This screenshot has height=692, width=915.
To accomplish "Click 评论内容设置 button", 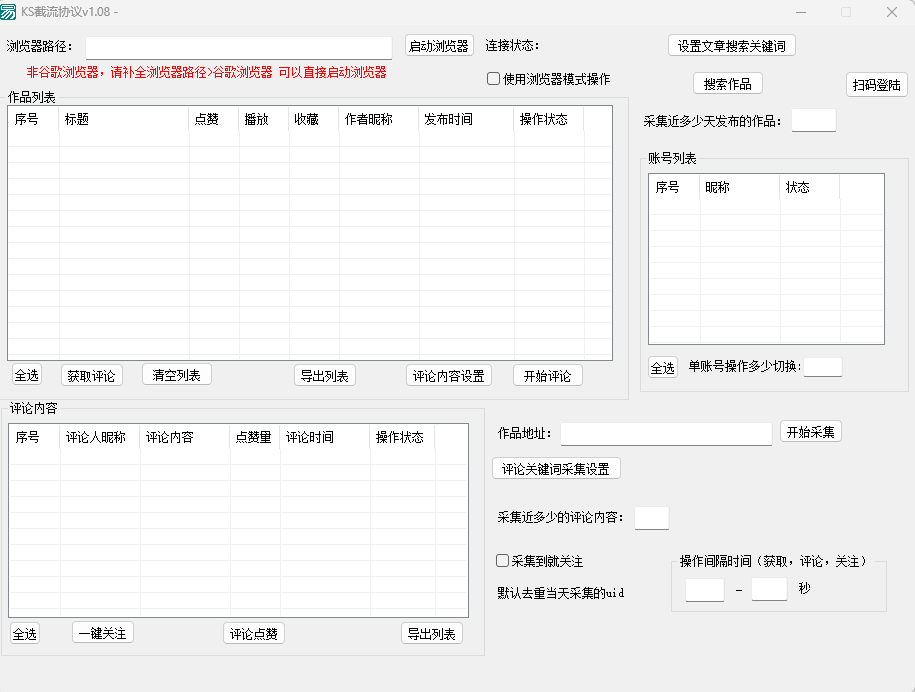I will click(x=449, y=376).
